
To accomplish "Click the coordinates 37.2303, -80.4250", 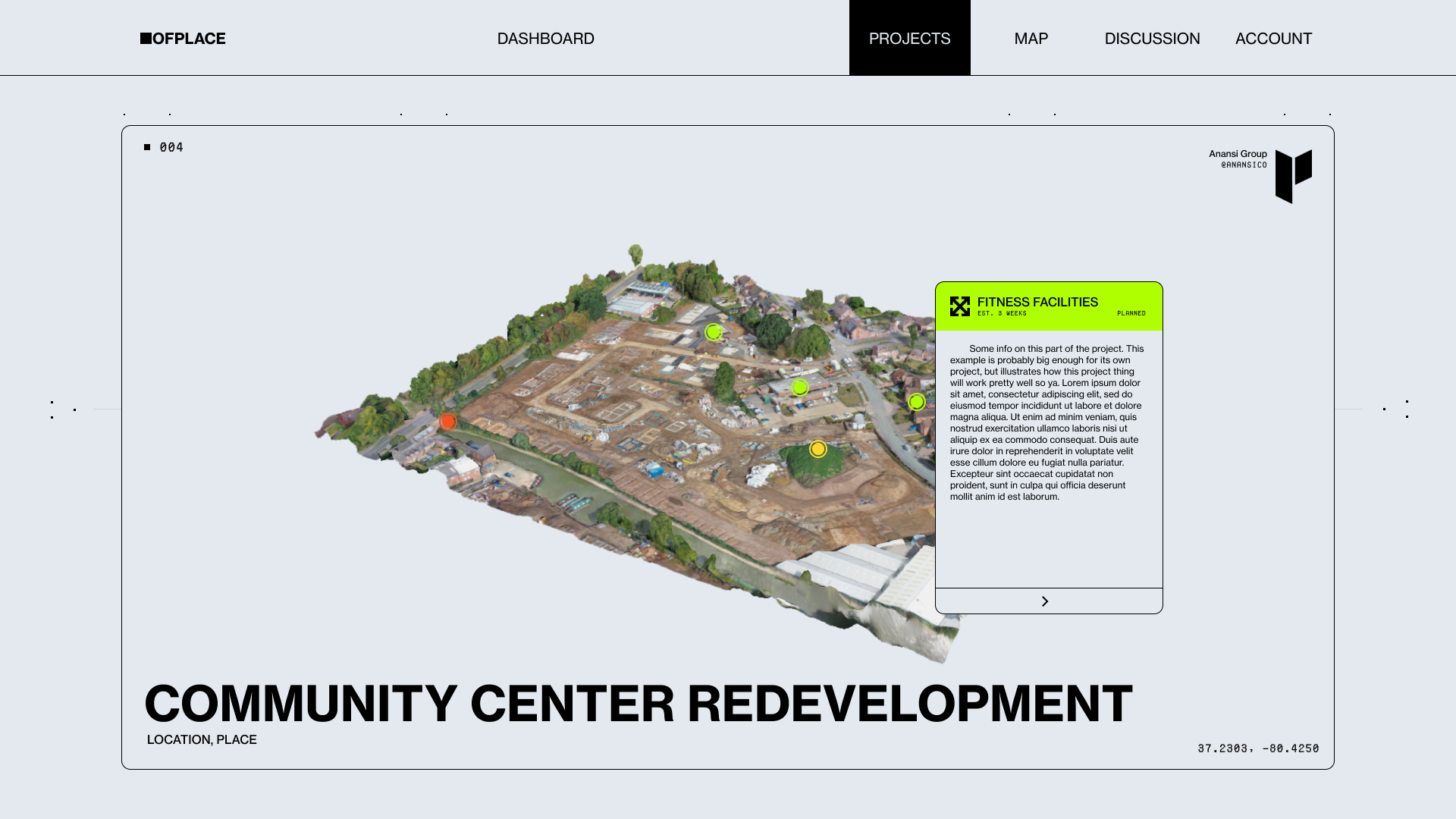I will pyautogui.click(x=1258, y=748).
